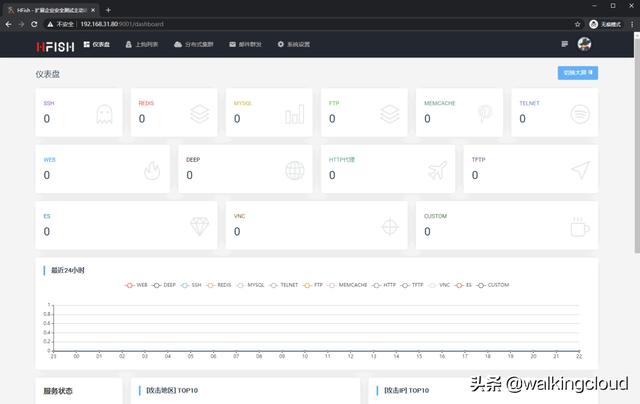Screen dimensions: 640x404
Task: Select the HFish browser tab
Action: click(x=51, y=10)
